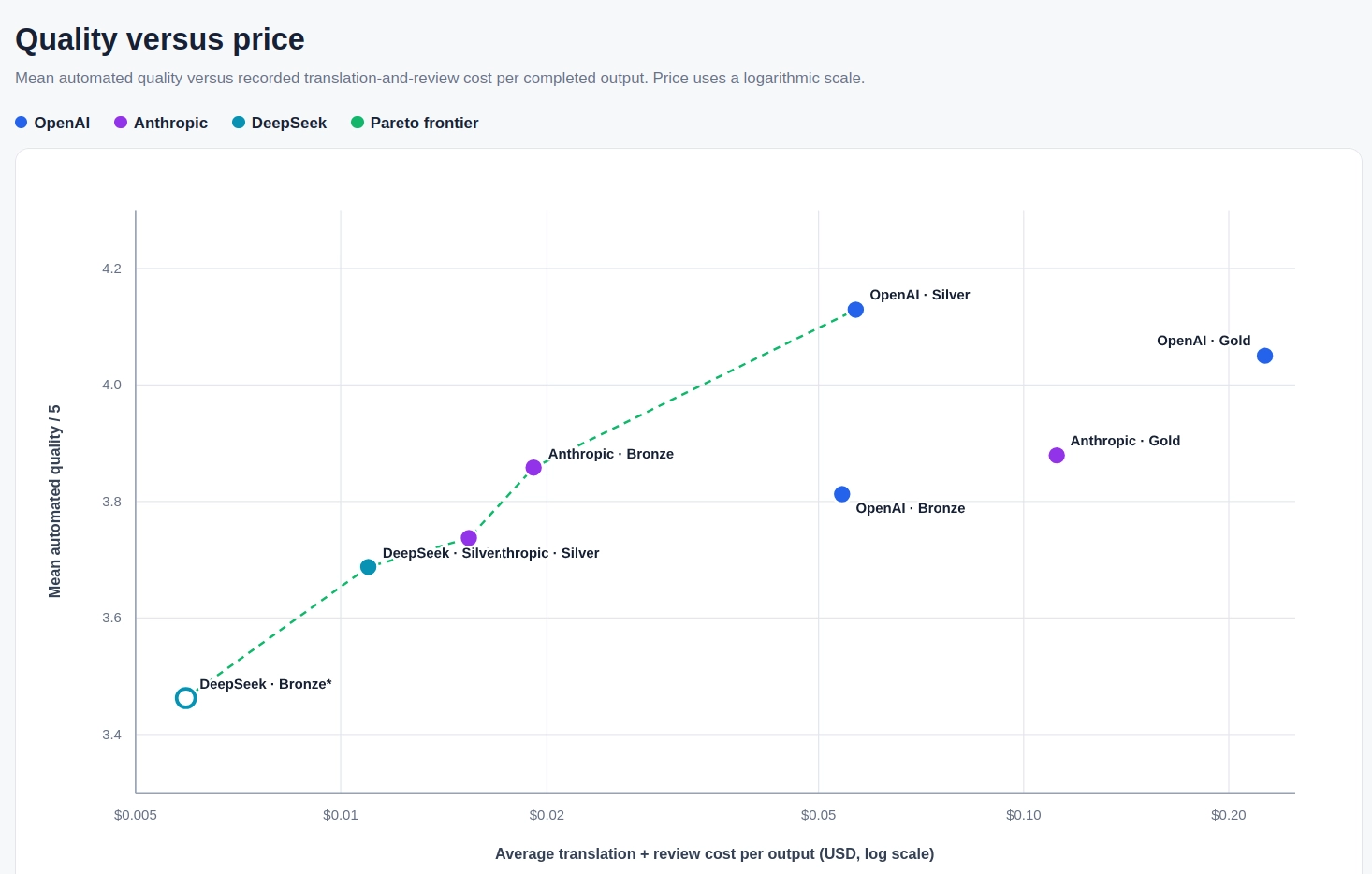Click the Anthropic Gold data point
The height and width of the screenshot is (874, 1372).
tap(1057, 456)
